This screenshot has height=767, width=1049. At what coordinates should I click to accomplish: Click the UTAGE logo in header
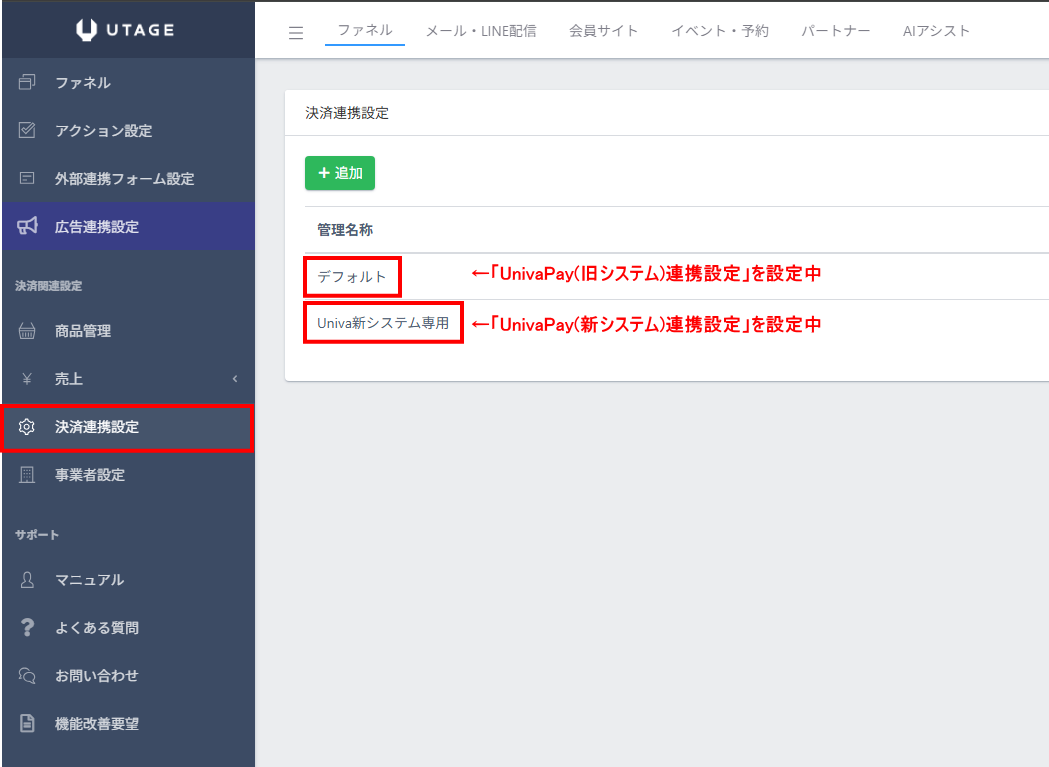(x=126, y=30)
